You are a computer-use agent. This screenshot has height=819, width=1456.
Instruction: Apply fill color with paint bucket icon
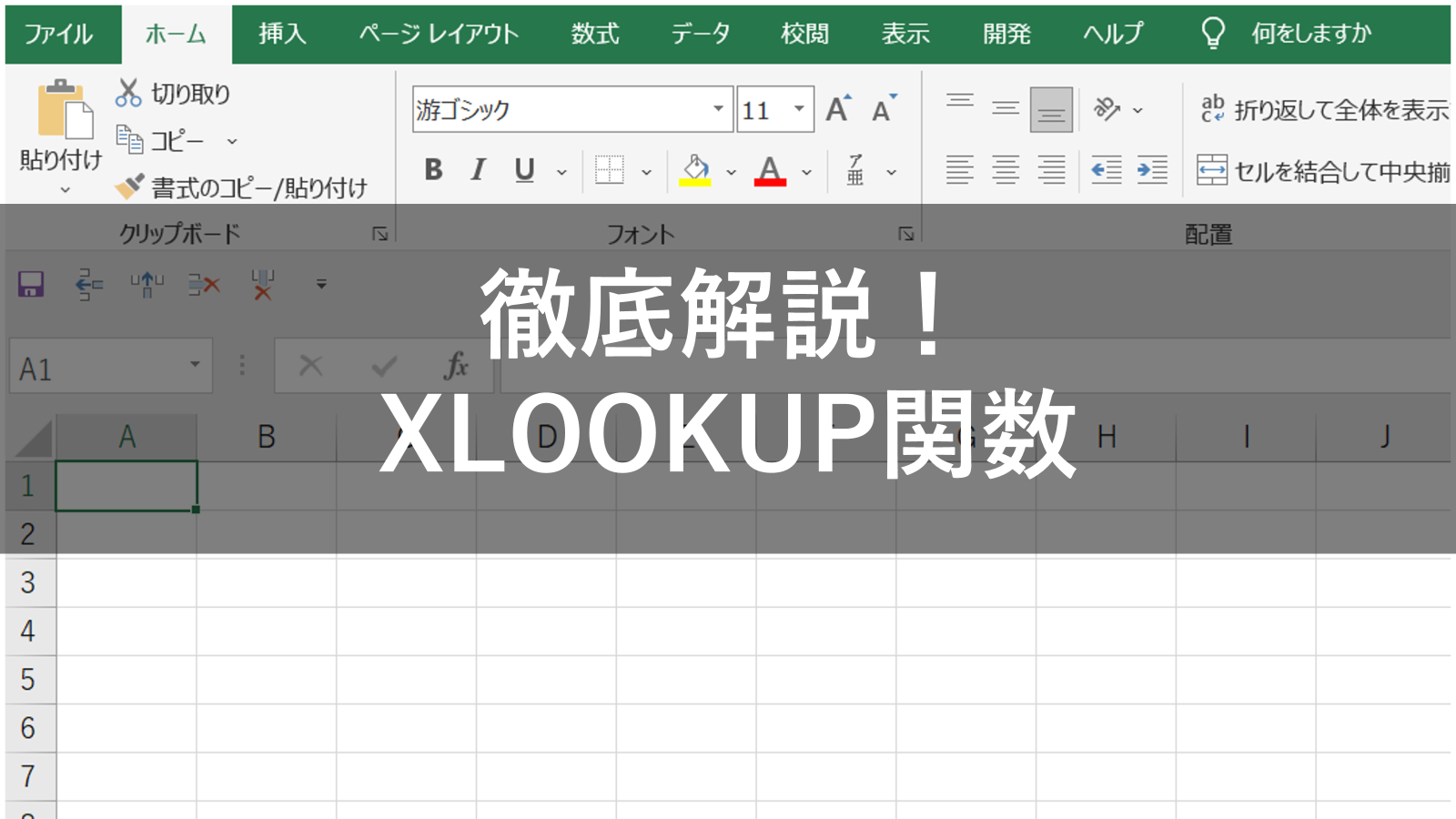(x=695, y=170)
